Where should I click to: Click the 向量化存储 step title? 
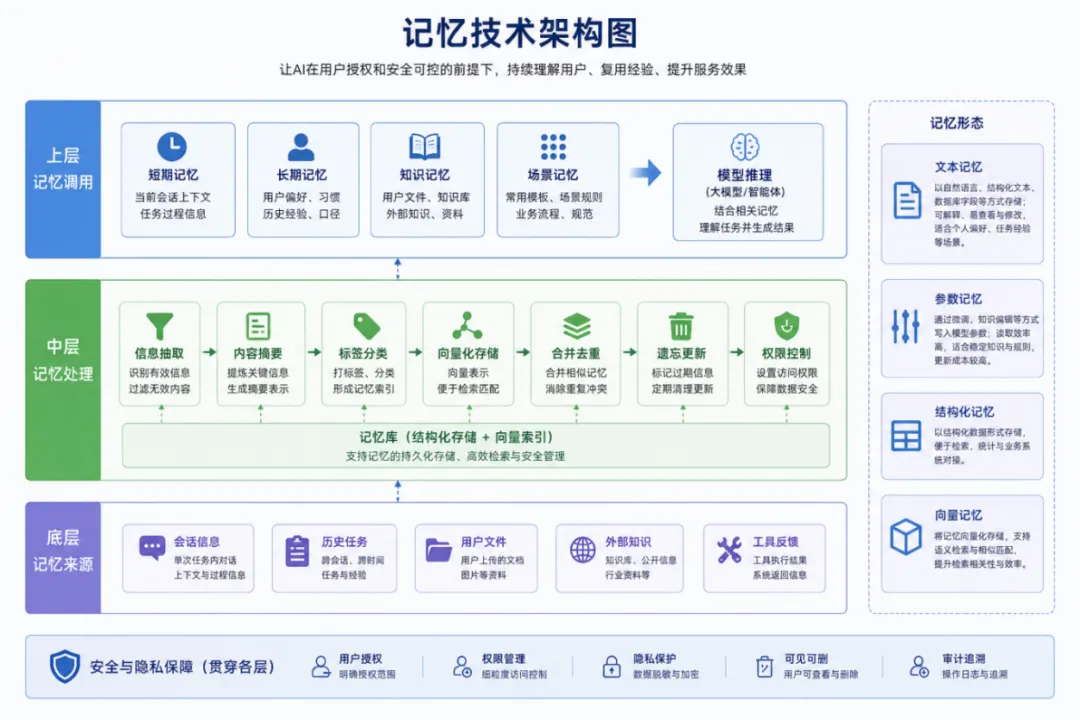point(468,353)
